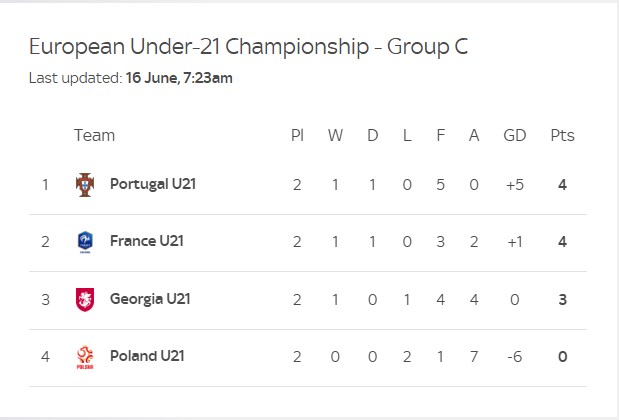Click the A column header
This screenshot has height=420, width=619.
tap(474, 135)
